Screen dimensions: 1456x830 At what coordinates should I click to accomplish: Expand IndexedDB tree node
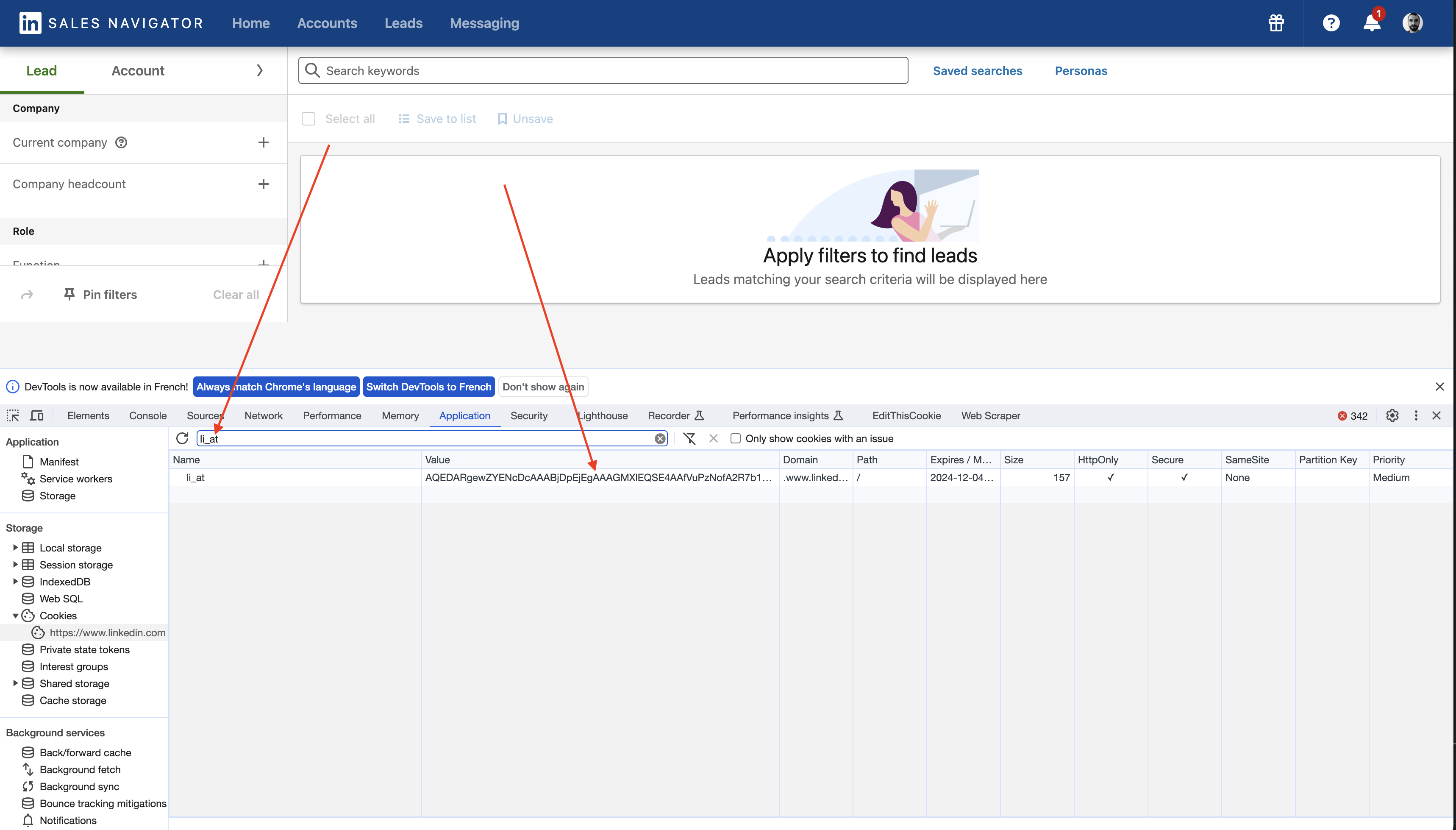click(15, 582)
